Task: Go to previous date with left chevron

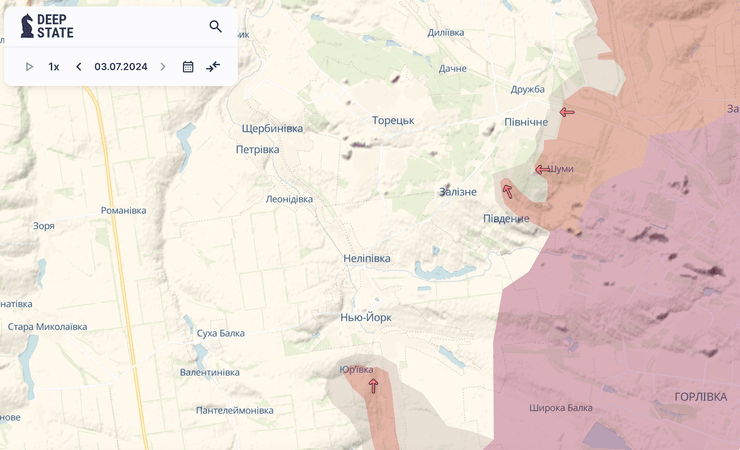Action: coord(79,67)
